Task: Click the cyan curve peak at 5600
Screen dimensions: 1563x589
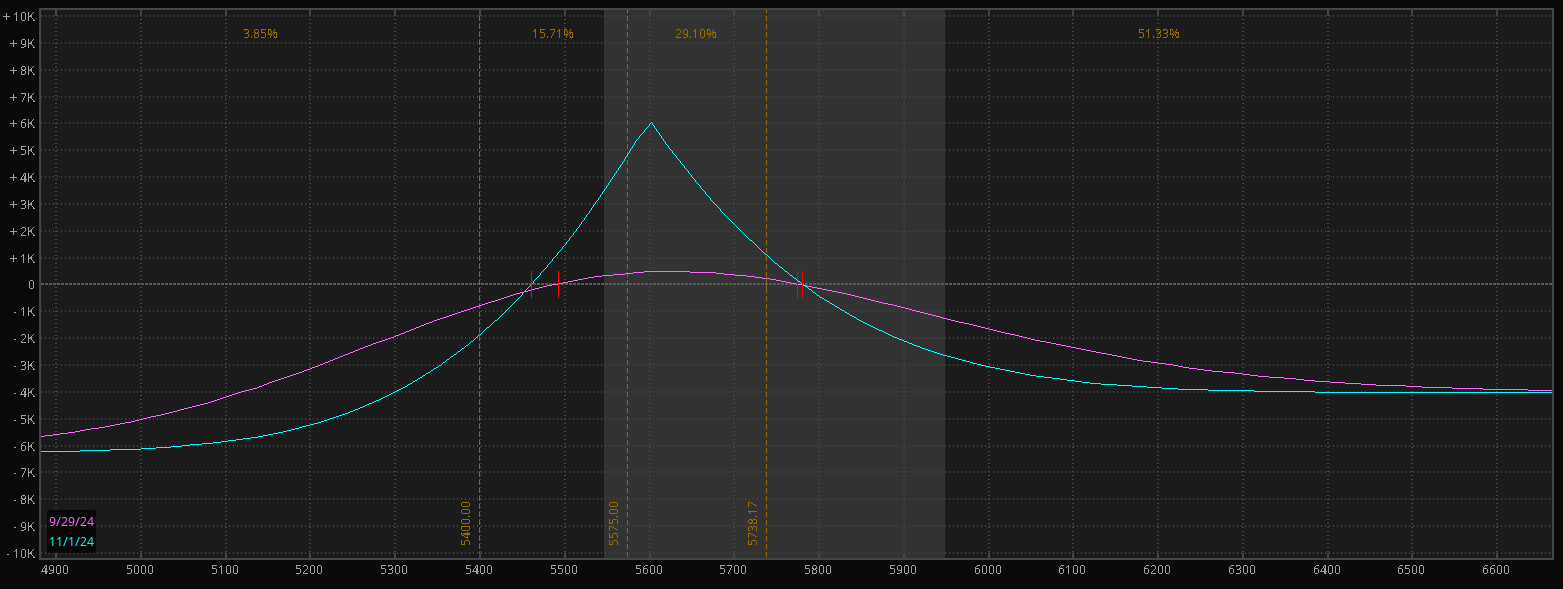Action: (651, 123)
